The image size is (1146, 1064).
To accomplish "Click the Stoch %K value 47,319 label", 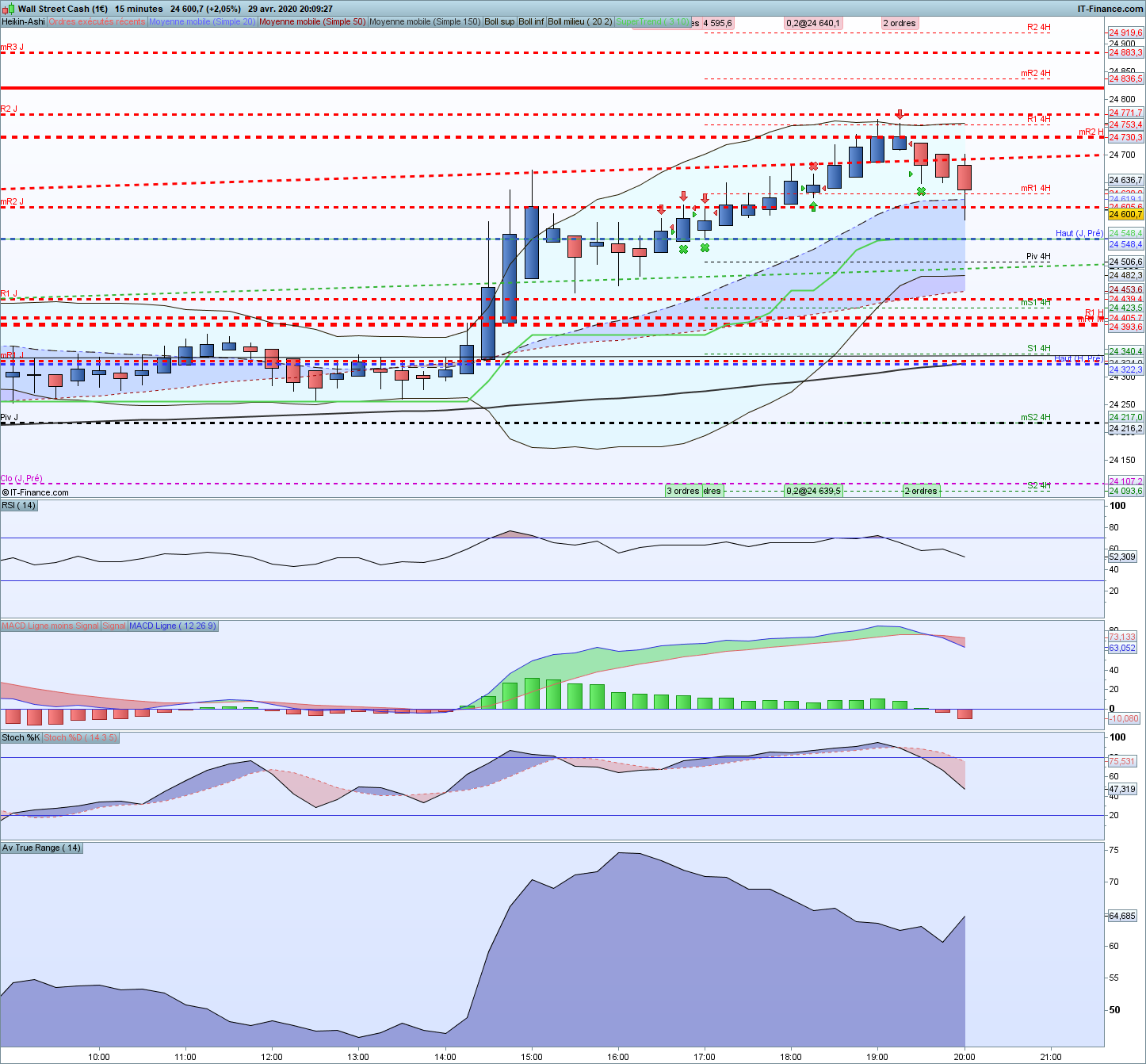I will pos(1122,789).
